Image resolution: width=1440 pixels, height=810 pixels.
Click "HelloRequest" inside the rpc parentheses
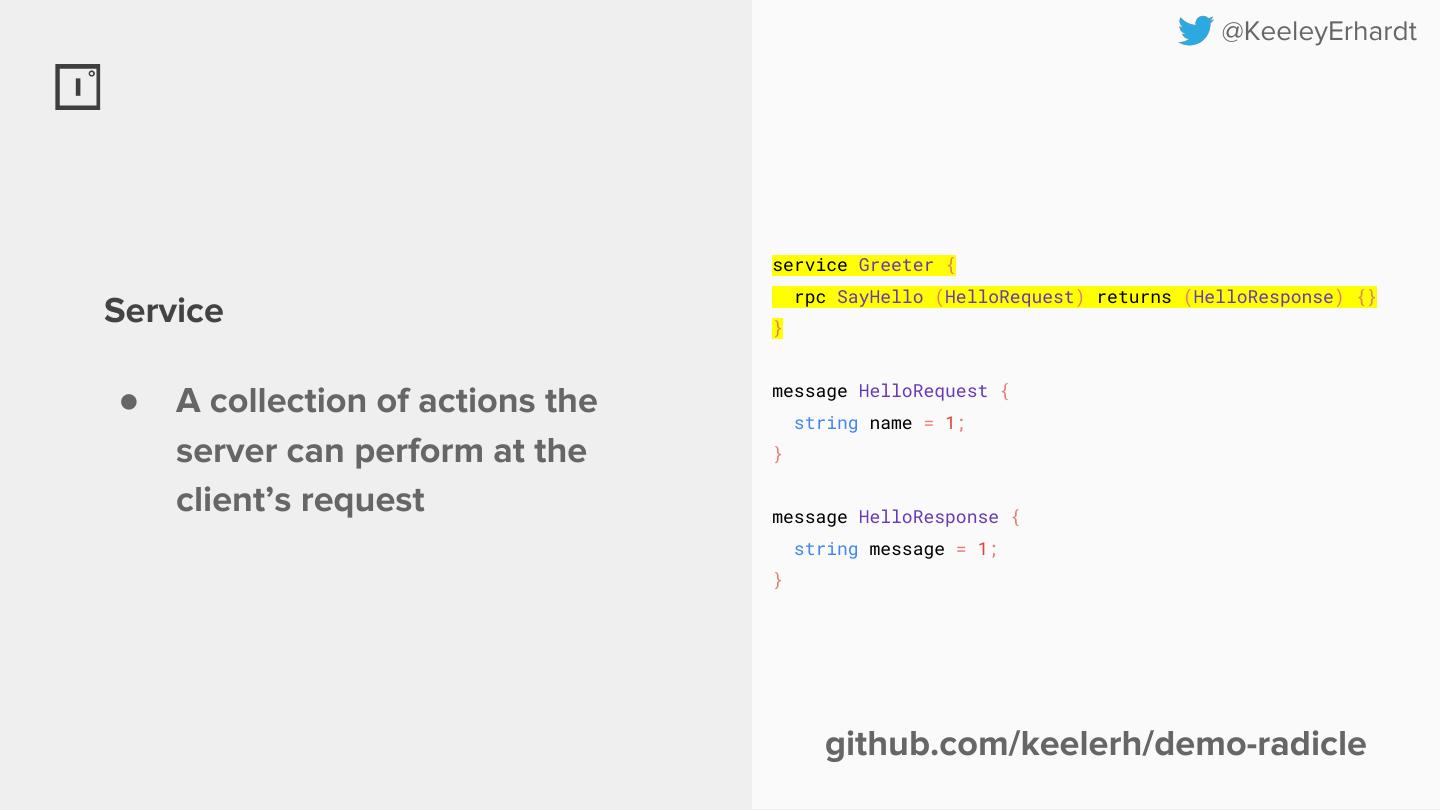click(1009, 297)
